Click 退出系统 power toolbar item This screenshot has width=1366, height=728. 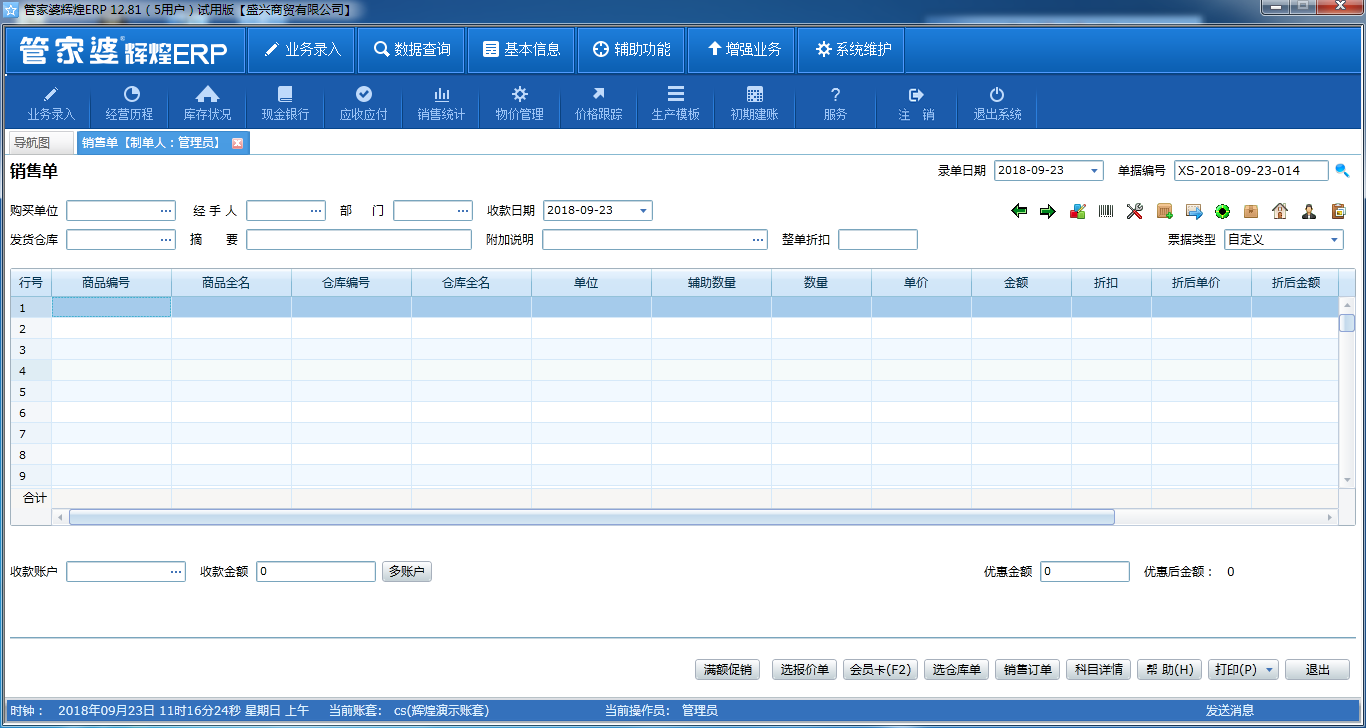coord(997,103)
